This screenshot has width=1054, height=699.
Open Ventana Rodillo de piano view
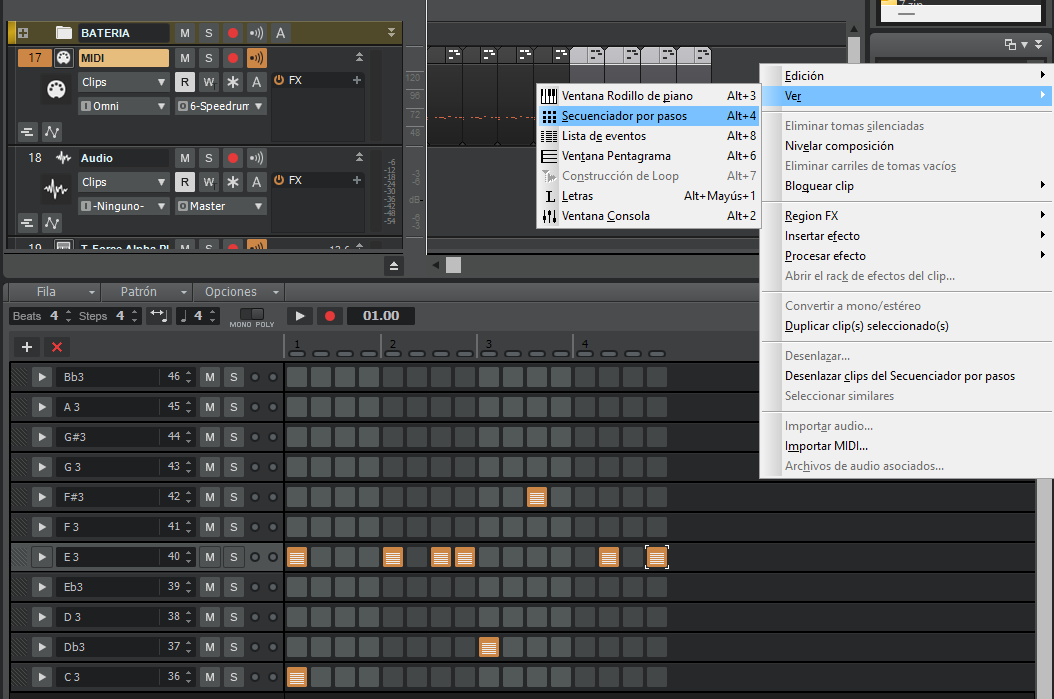point(649,95)
